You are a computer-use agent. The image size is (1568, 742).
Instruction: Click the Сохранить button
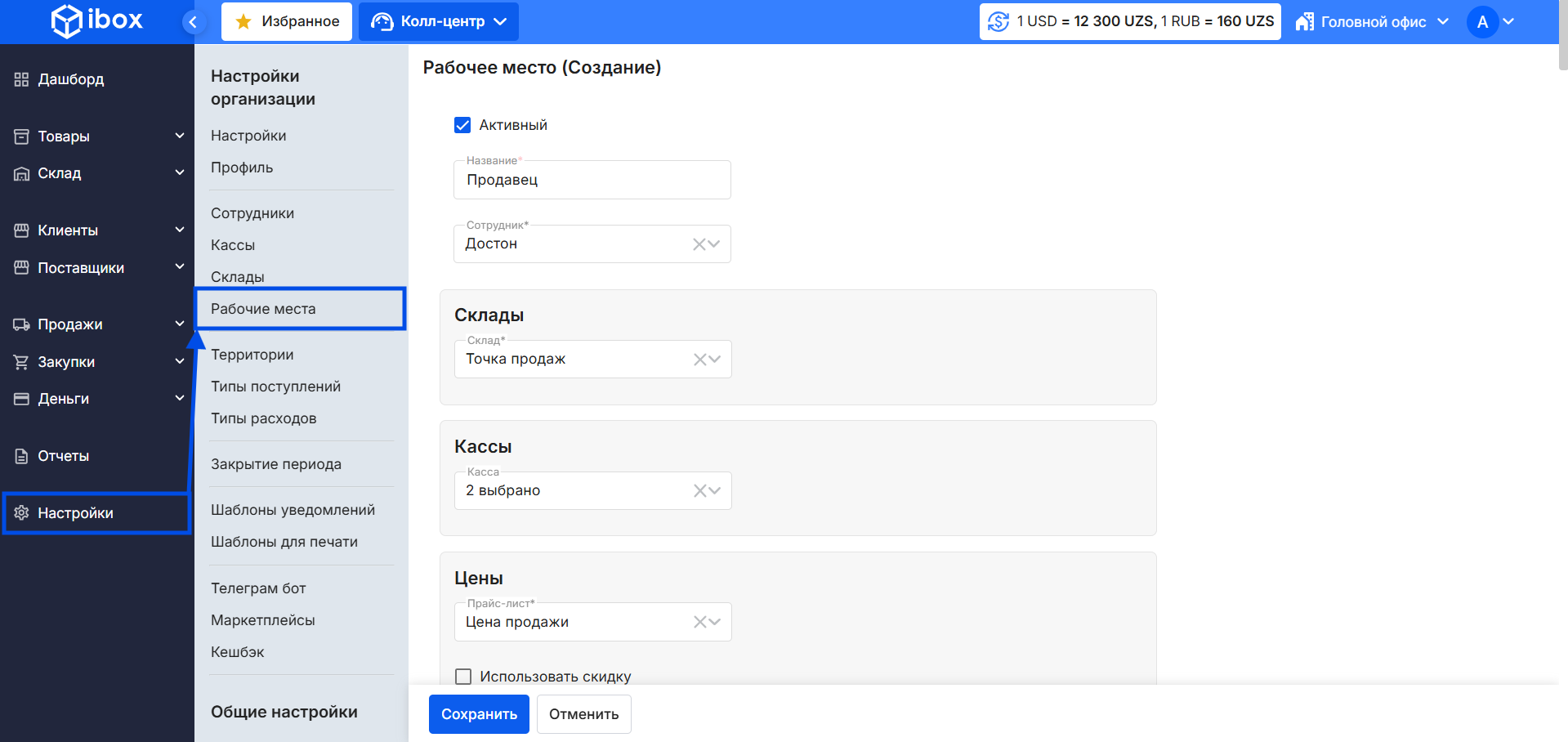[479, 714]
